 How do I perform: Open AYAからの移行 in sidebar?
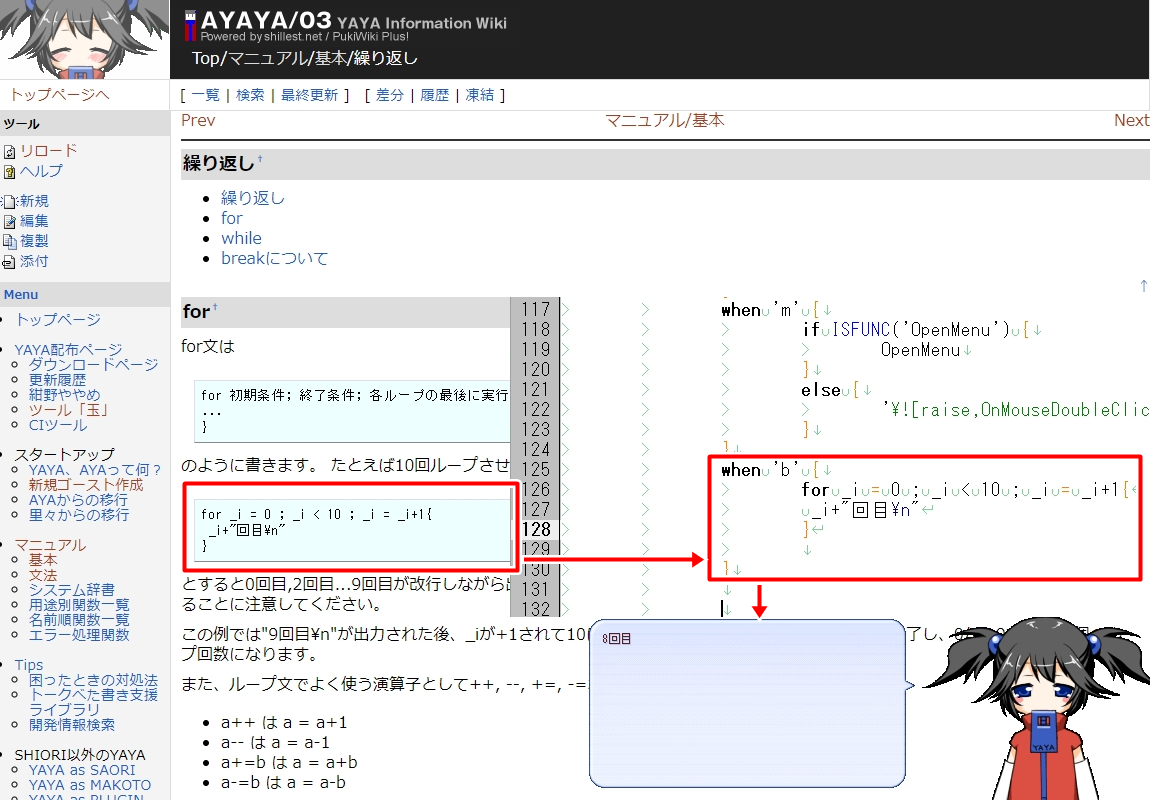click(x=78, y=500)
